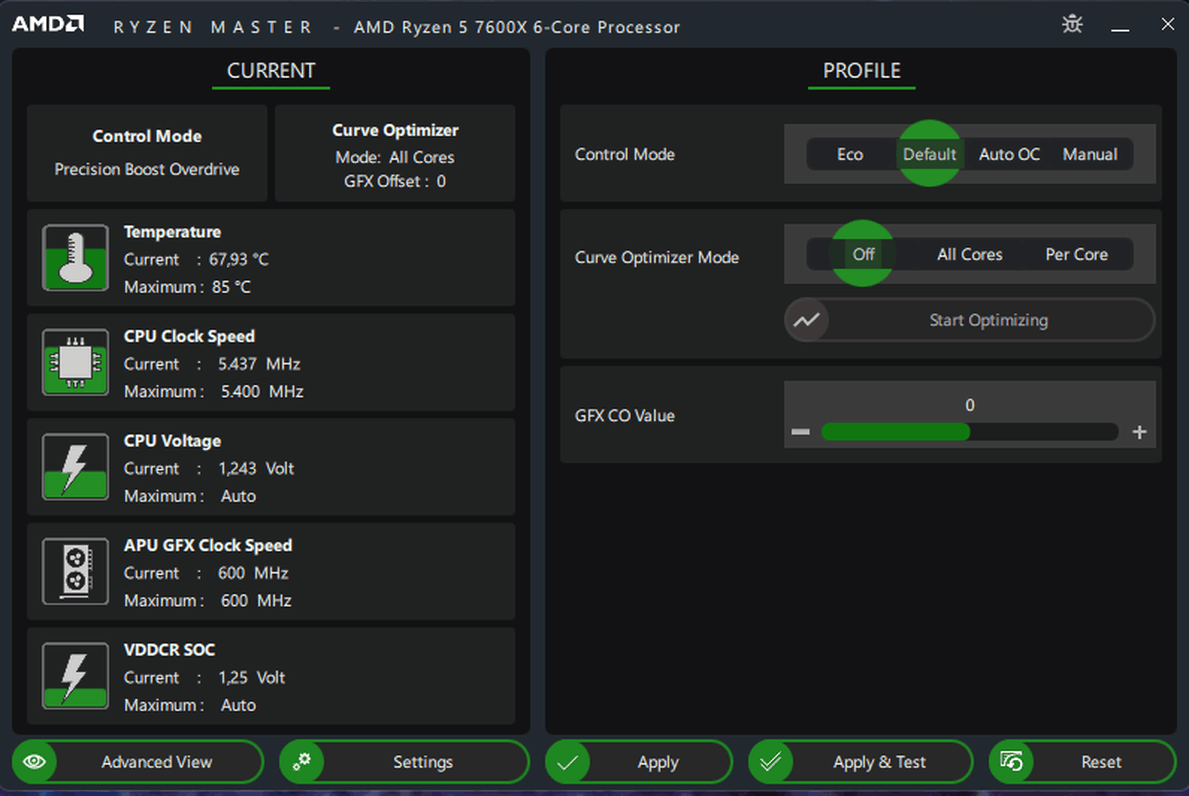The width and height of the screenshot is (1189, 796).
Task: Set Curve Optimizer Mode to All Cores
Action: (970, 254)
